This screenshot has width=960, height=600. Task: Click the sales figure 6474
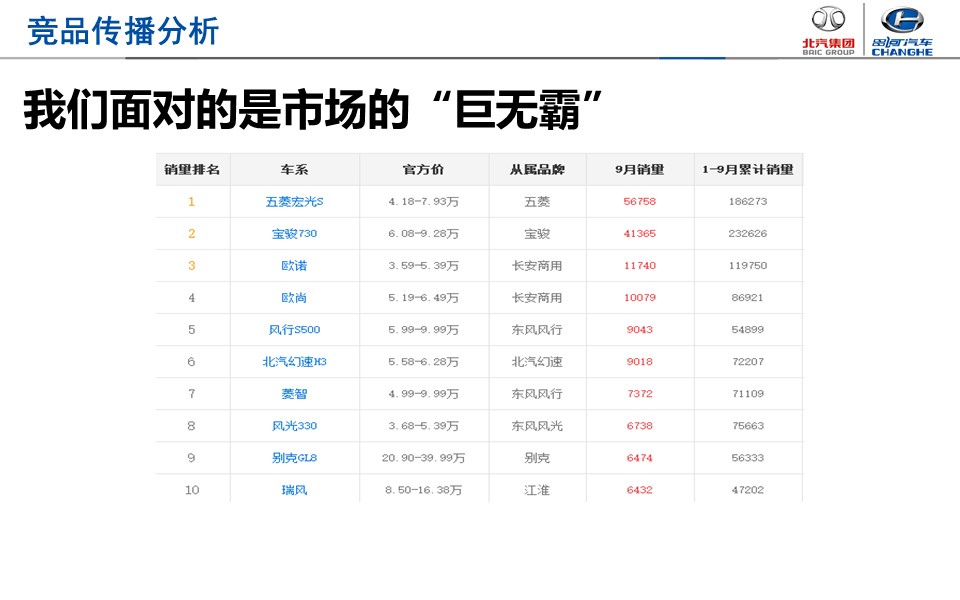tap(640, 458)
